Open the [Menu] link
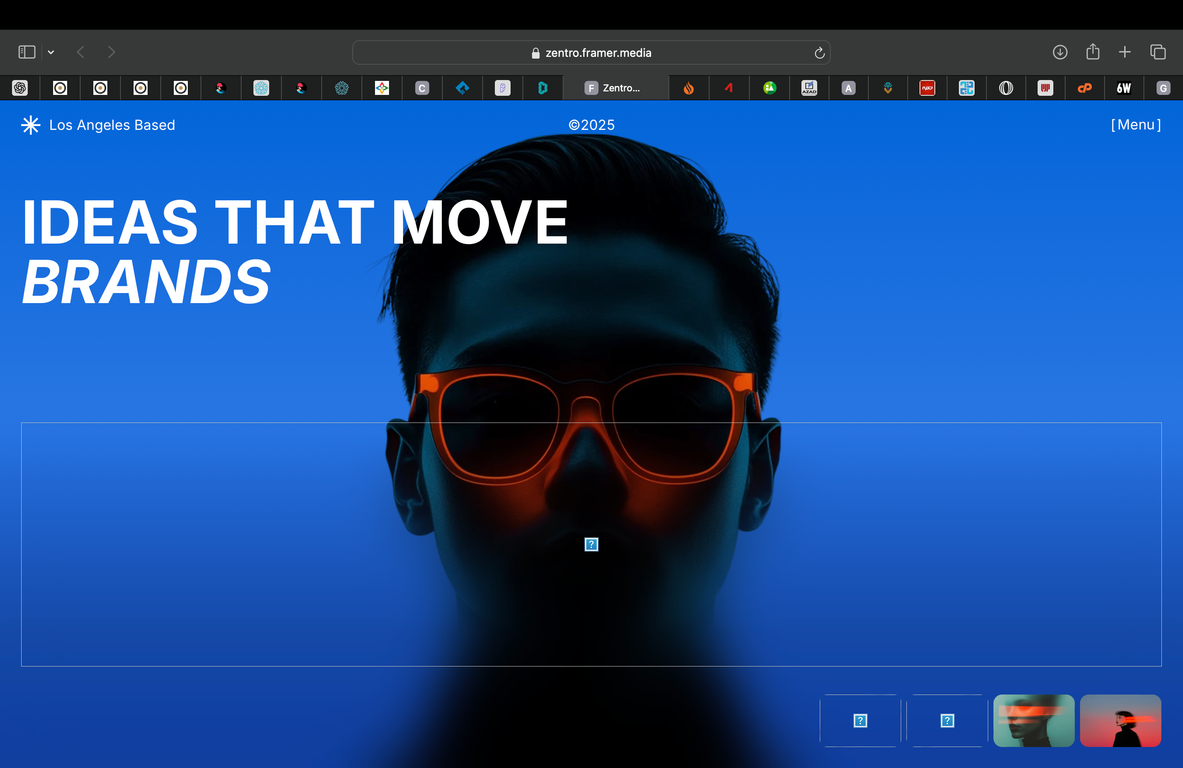The image size is (1183, 768). 1135,125
